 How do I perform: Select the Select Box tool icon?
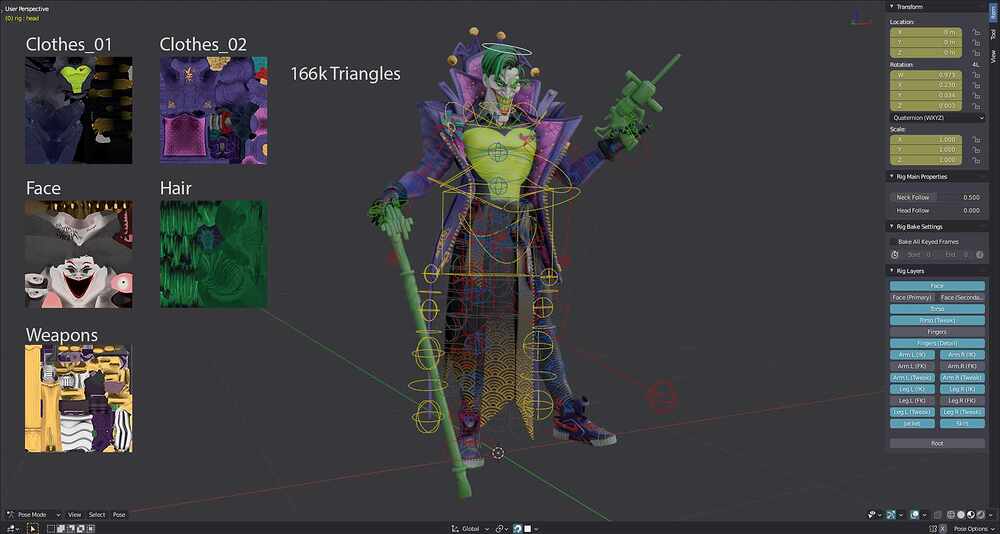[x=33, y=529]
